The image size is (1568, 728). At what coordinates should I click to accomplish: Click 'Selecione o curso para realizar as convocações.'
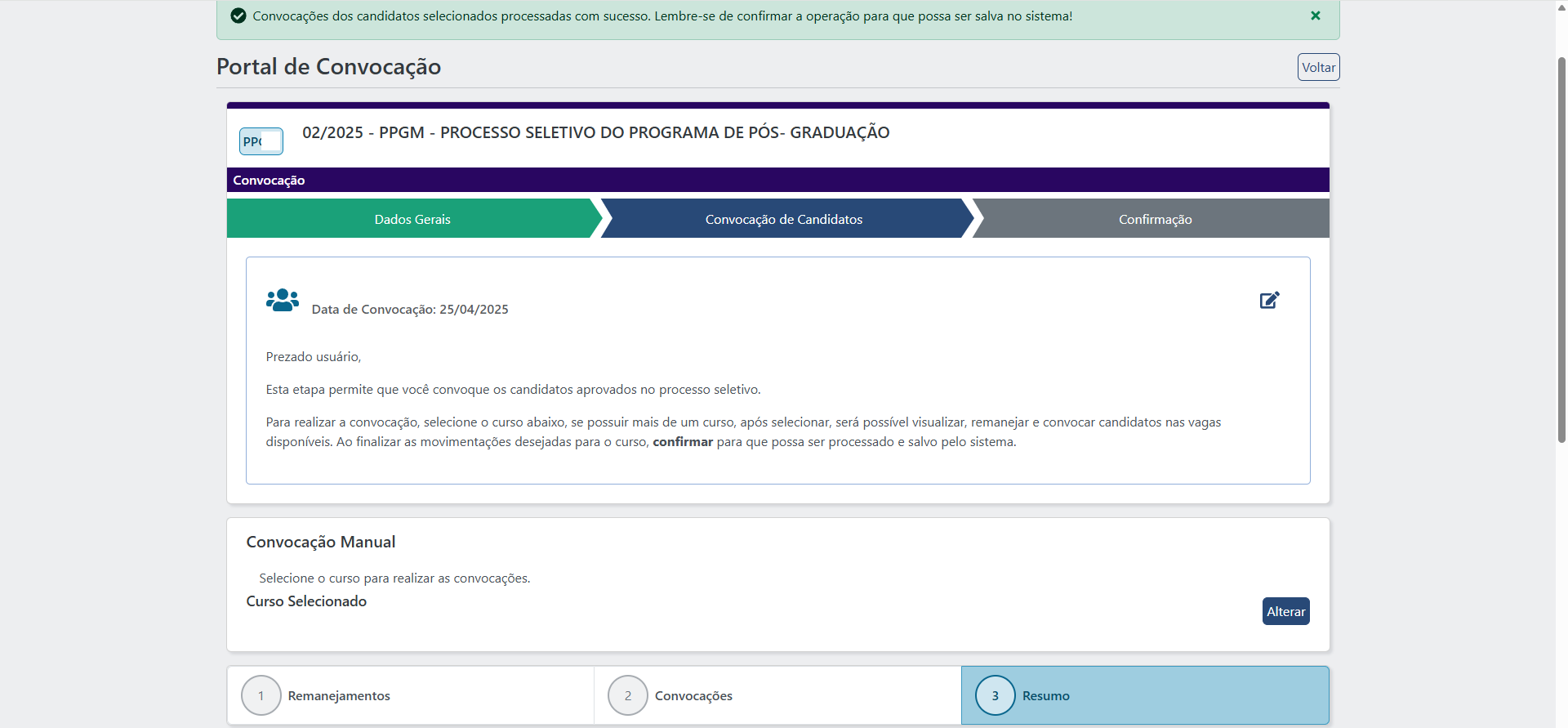coord(394,578)
